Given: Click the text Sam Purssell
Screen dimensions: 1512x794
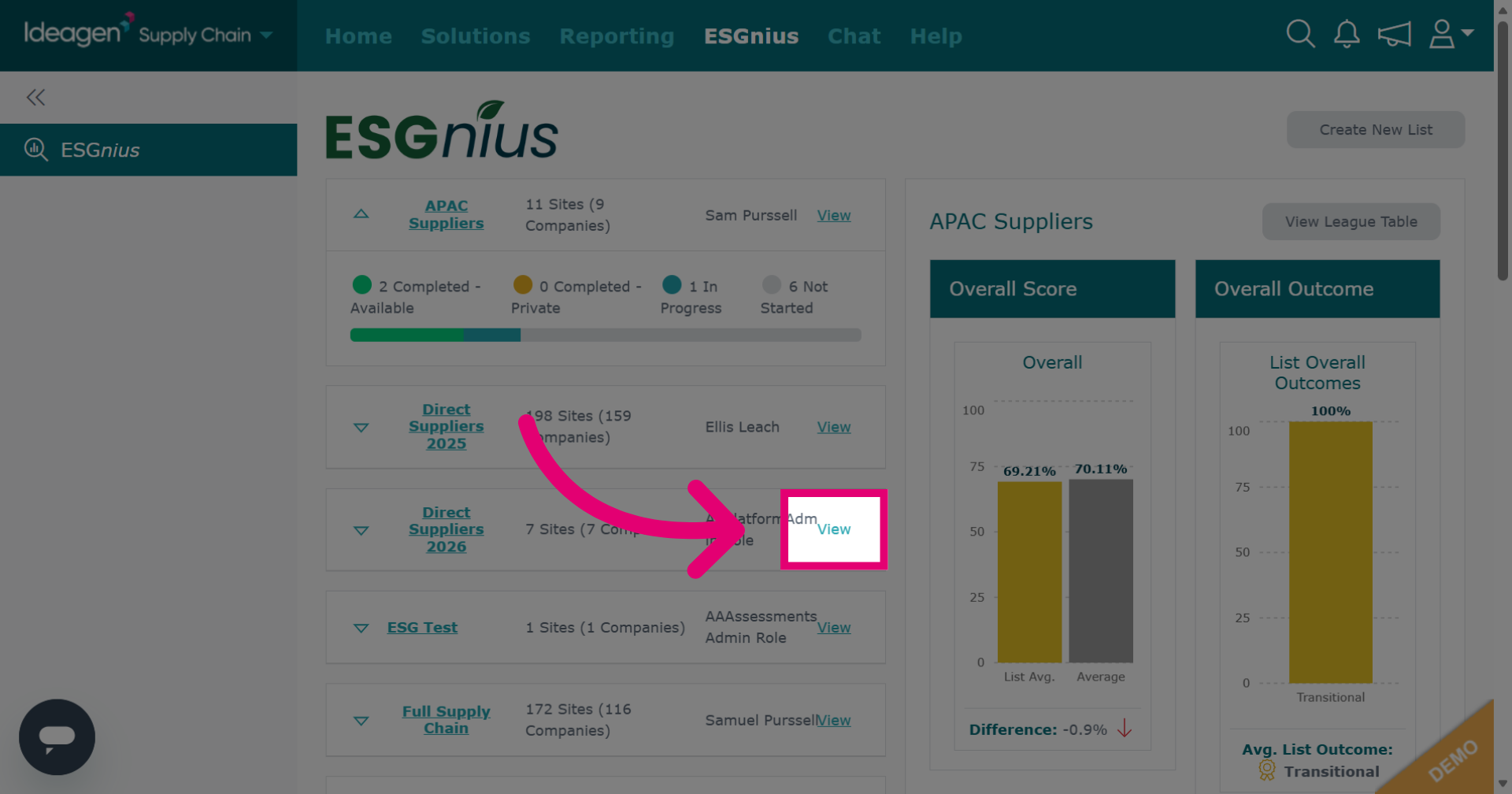Looking at the screenshot, I should 751,215.
